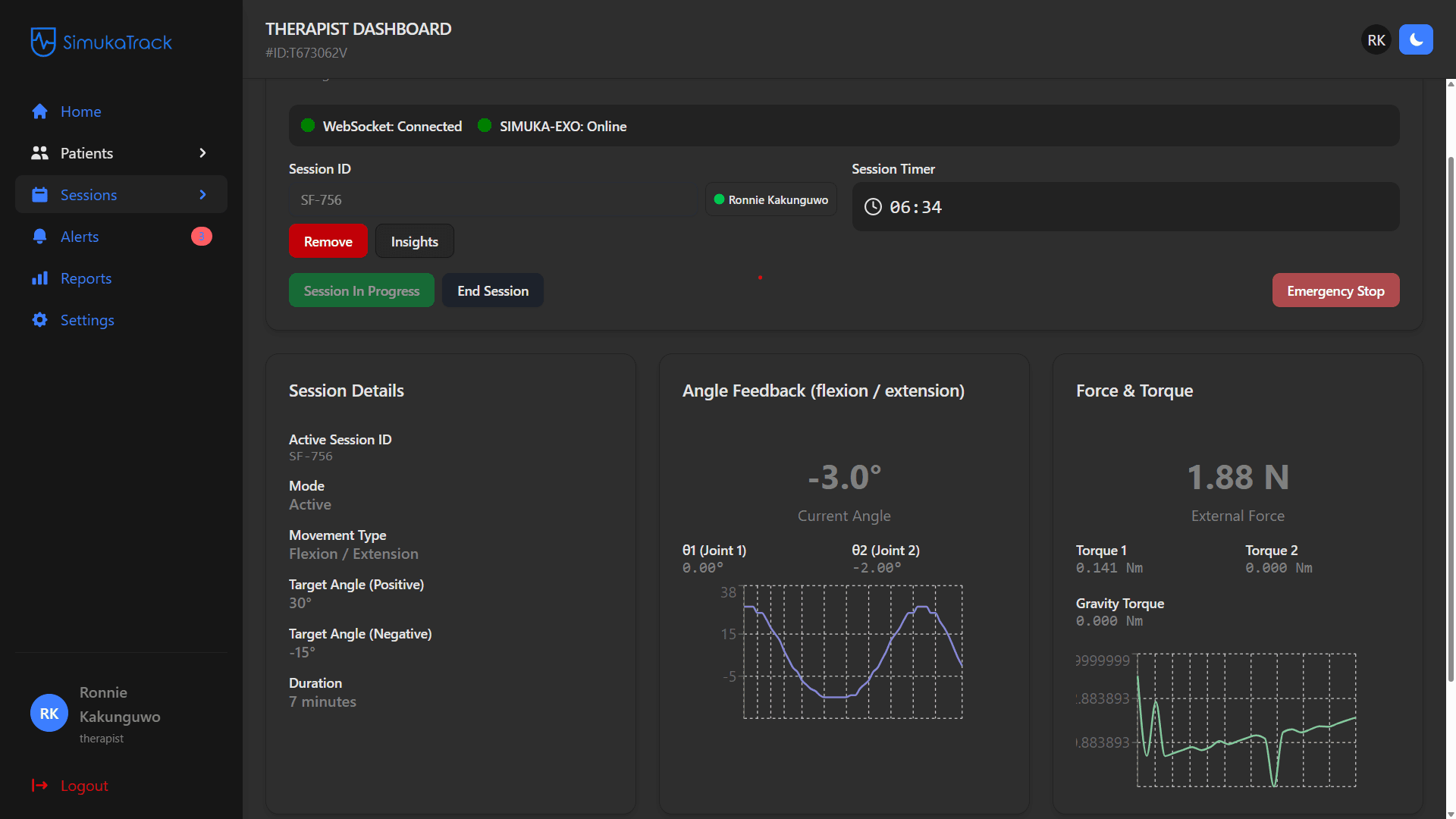Go to the Reports menu item
Screen dimensions: 1456x819
[86, 278]
